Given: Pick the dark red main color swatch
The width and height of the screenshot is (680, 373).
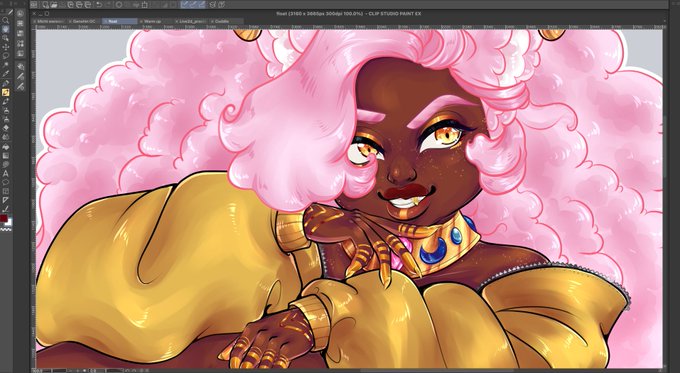Looking at the screenshot, I should (3, 218).
